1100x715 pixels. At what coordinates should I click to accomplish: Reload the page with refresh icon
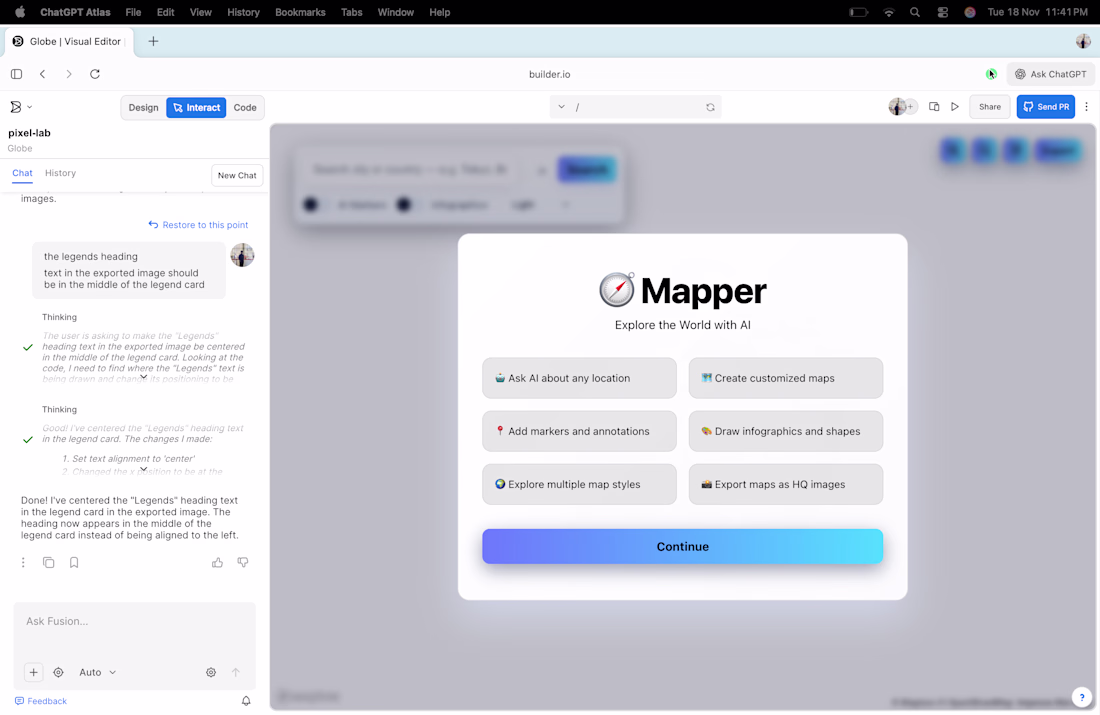95,74
